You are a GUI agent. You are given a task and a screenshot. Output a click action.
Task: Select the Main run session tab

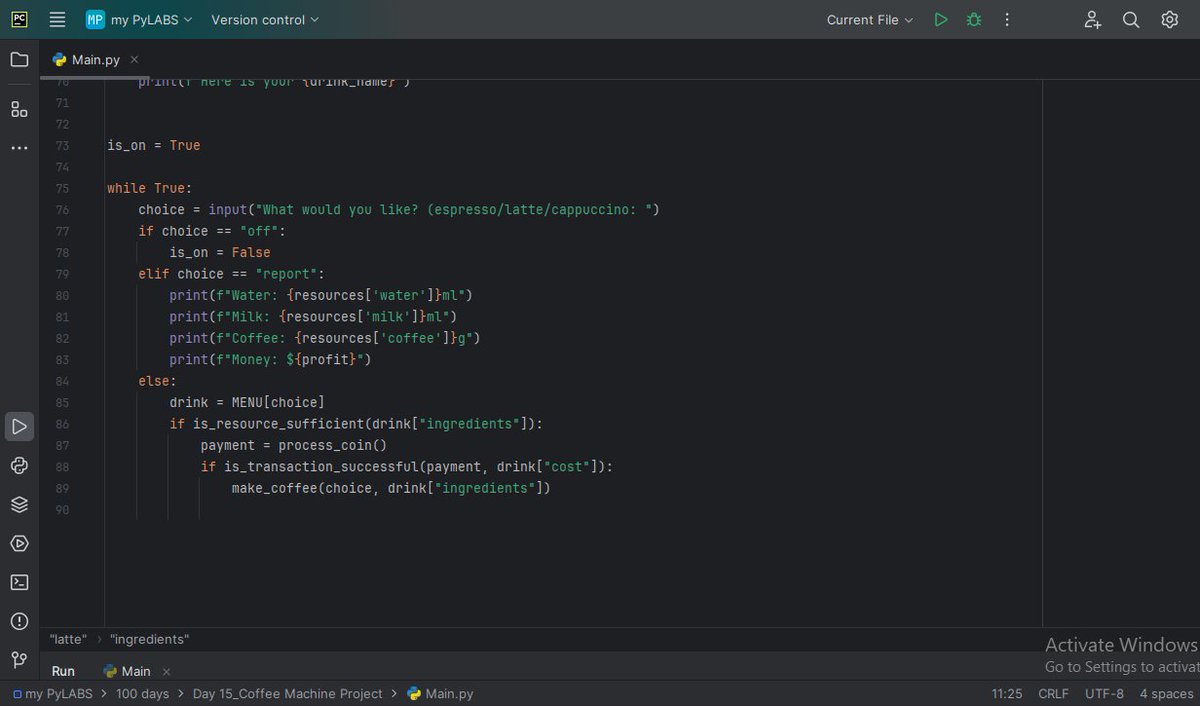pos(127,671)
